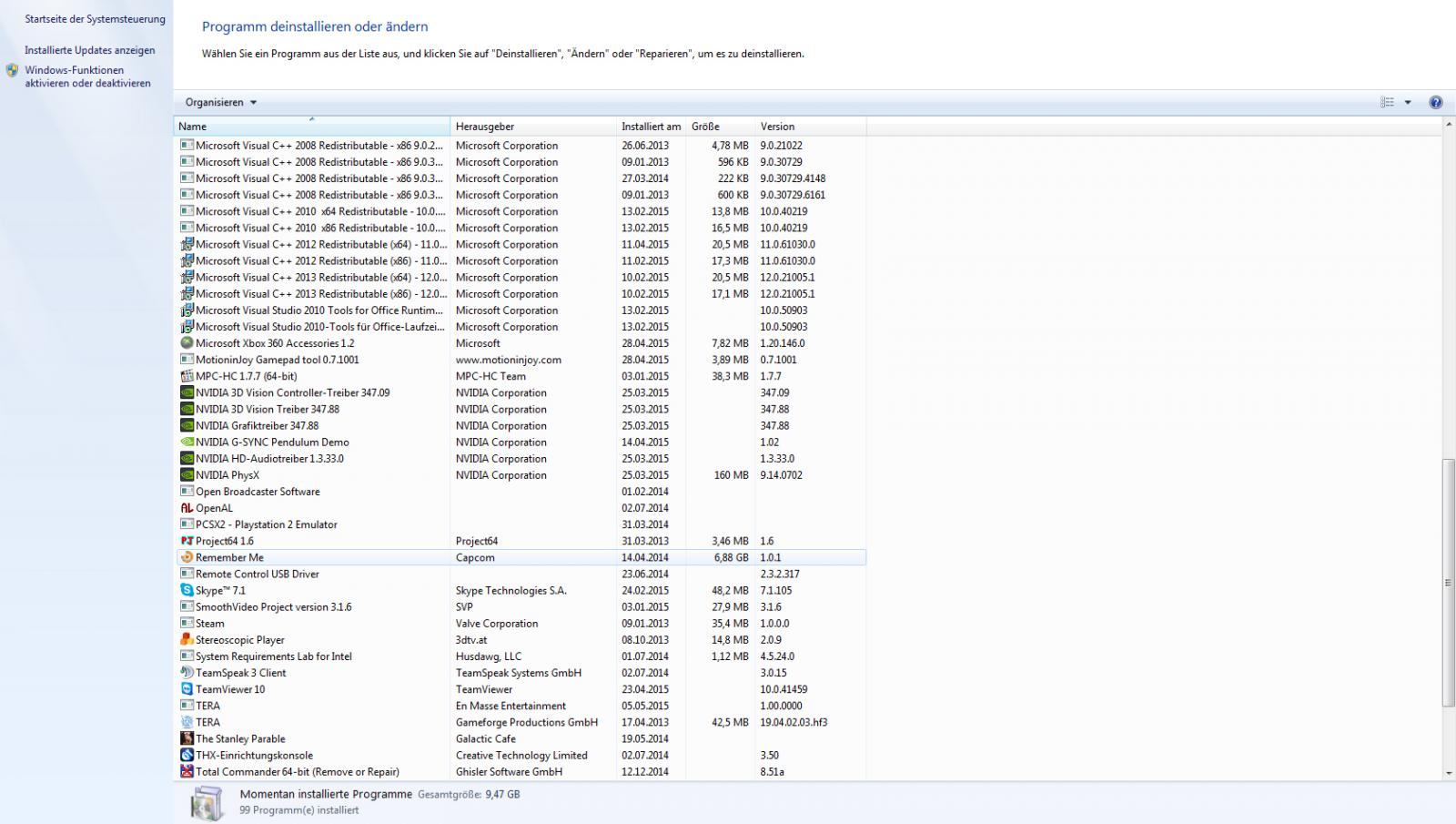Click the NVIDIA 3D Vision Controller-Treiber icon
The width and height of the screenshot is (1456, 824).
click(187, 393)
